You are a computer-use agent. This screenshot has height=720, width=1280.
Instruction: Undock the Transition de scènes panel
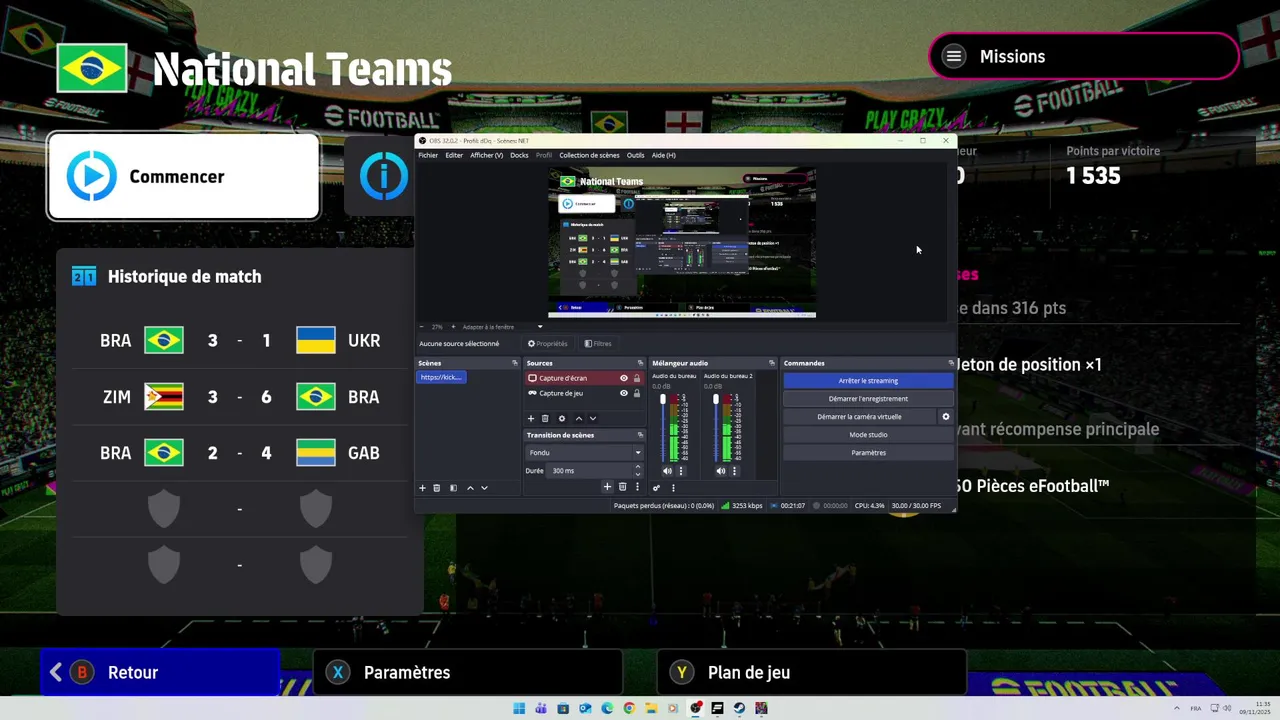click(640, 435)
